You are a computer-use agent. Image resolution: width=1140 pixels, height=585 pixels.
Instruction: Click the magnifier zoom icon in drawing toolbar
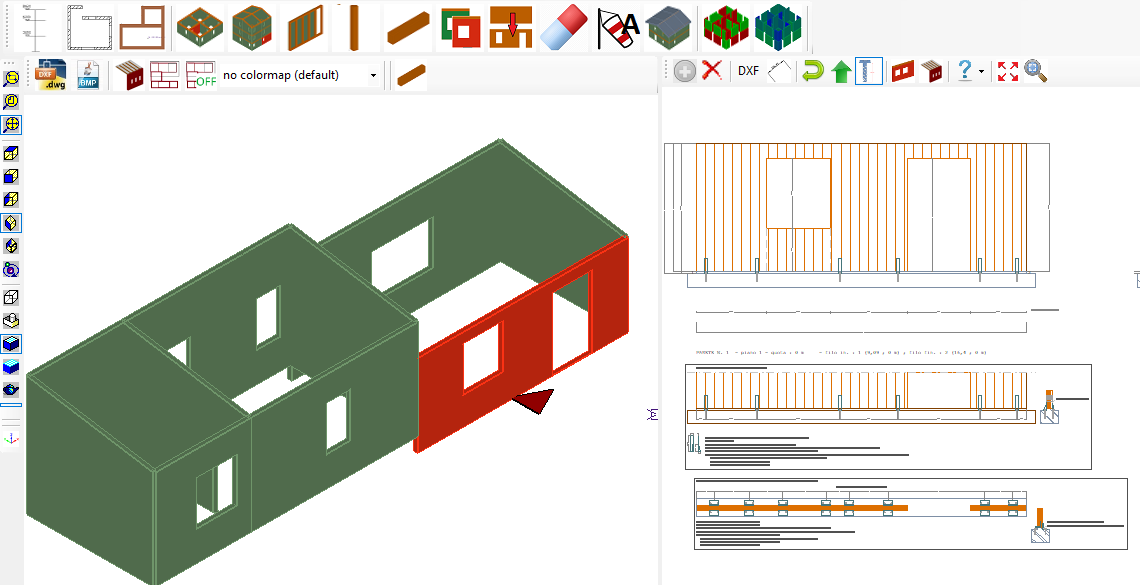tap(1035, 71)
